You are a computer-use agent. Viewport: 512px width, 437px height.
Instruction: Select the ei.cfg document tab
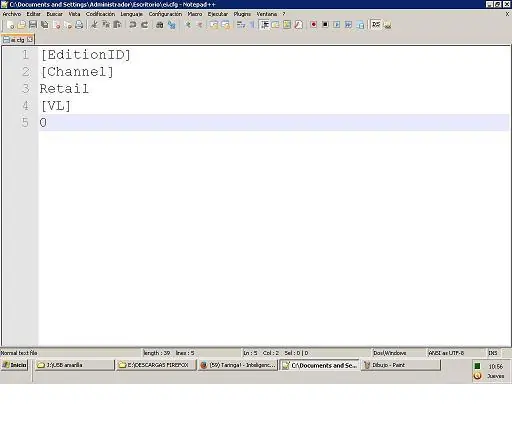(17, 40)
